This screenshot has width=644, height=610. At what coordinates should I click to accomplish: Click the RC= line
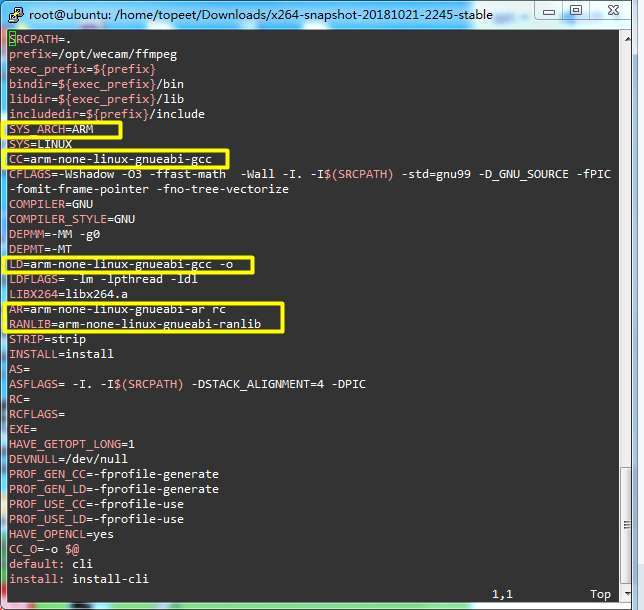pos(20,399)
